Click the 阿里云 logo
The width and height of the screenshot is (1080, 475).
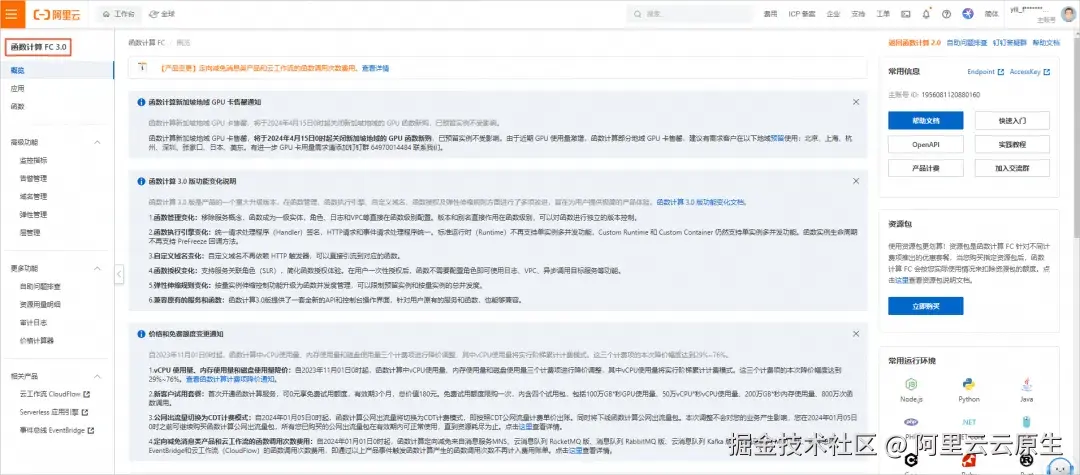pos(59,14)
